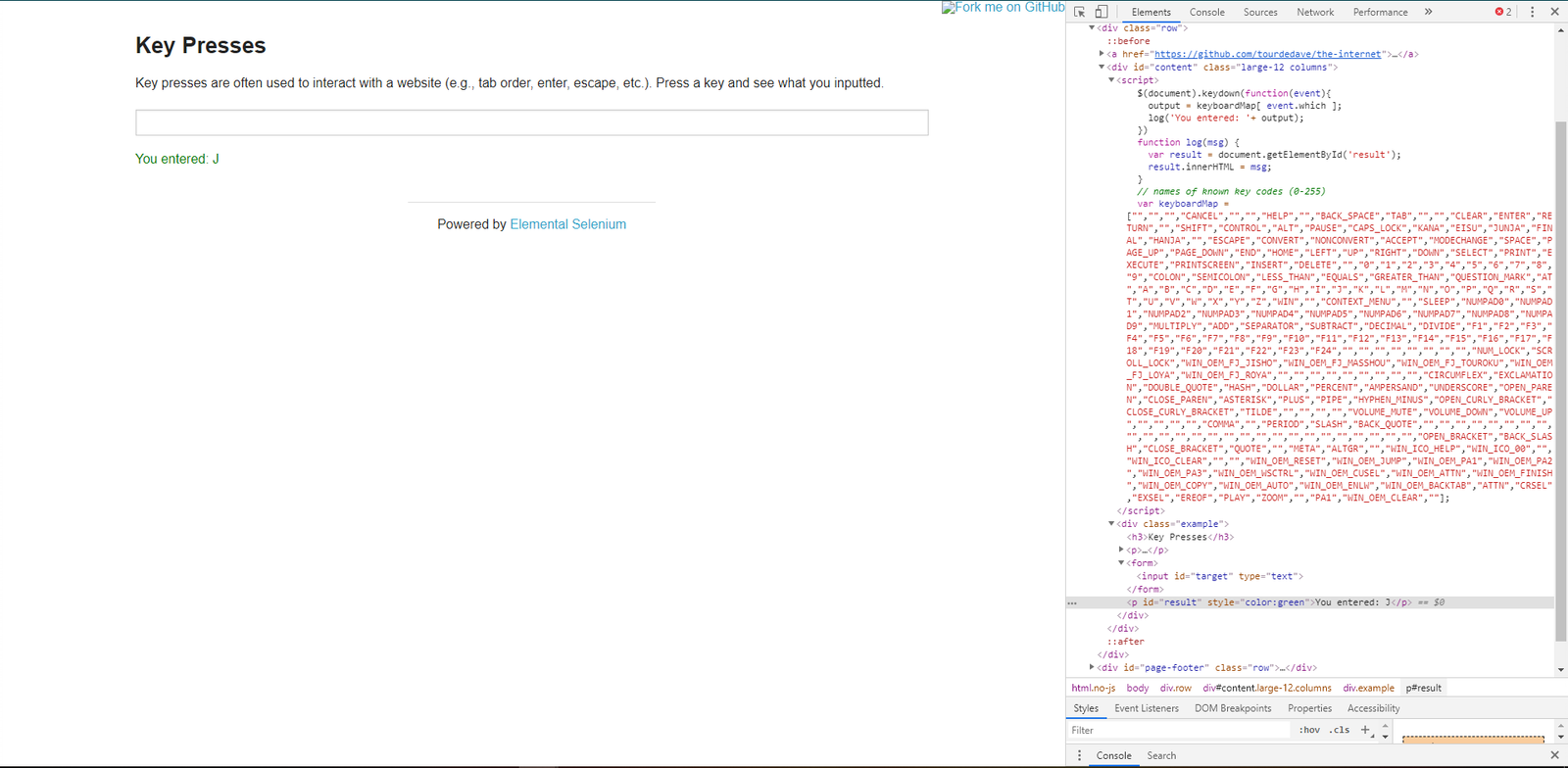Select the input id="target" DOM node
Screen dimensions: 1568x768
coord(1220,576)
